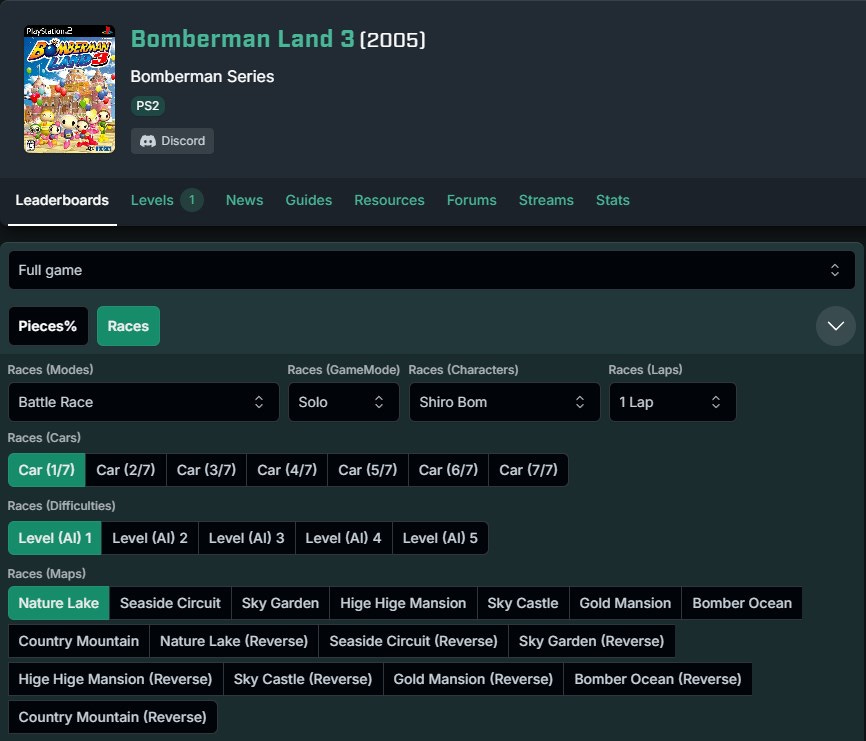Viewport: 866px width, 741px height.
Task: Select Car (6/7) option
Action: [448, 470]
